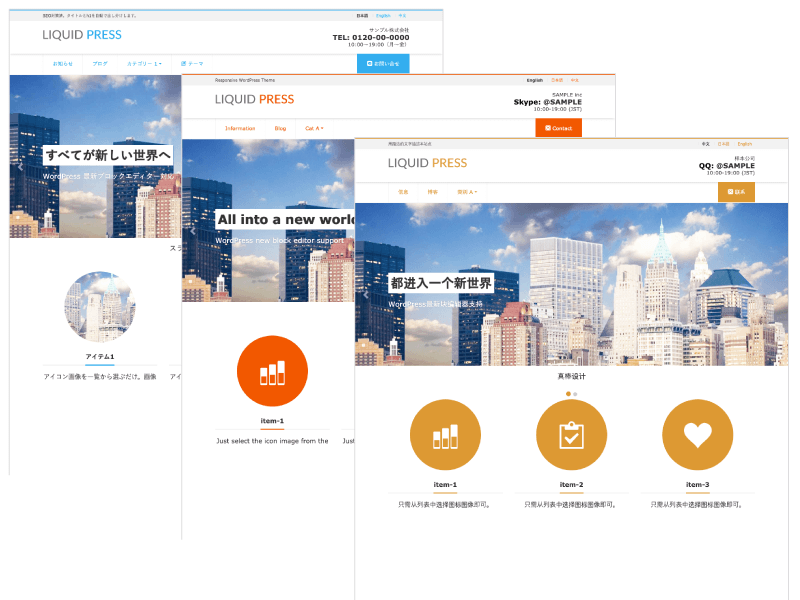This screenshot has width=800, height=600.
Task: Click the orange LIQUID PRESS logo in the English site
Action: 254,99
